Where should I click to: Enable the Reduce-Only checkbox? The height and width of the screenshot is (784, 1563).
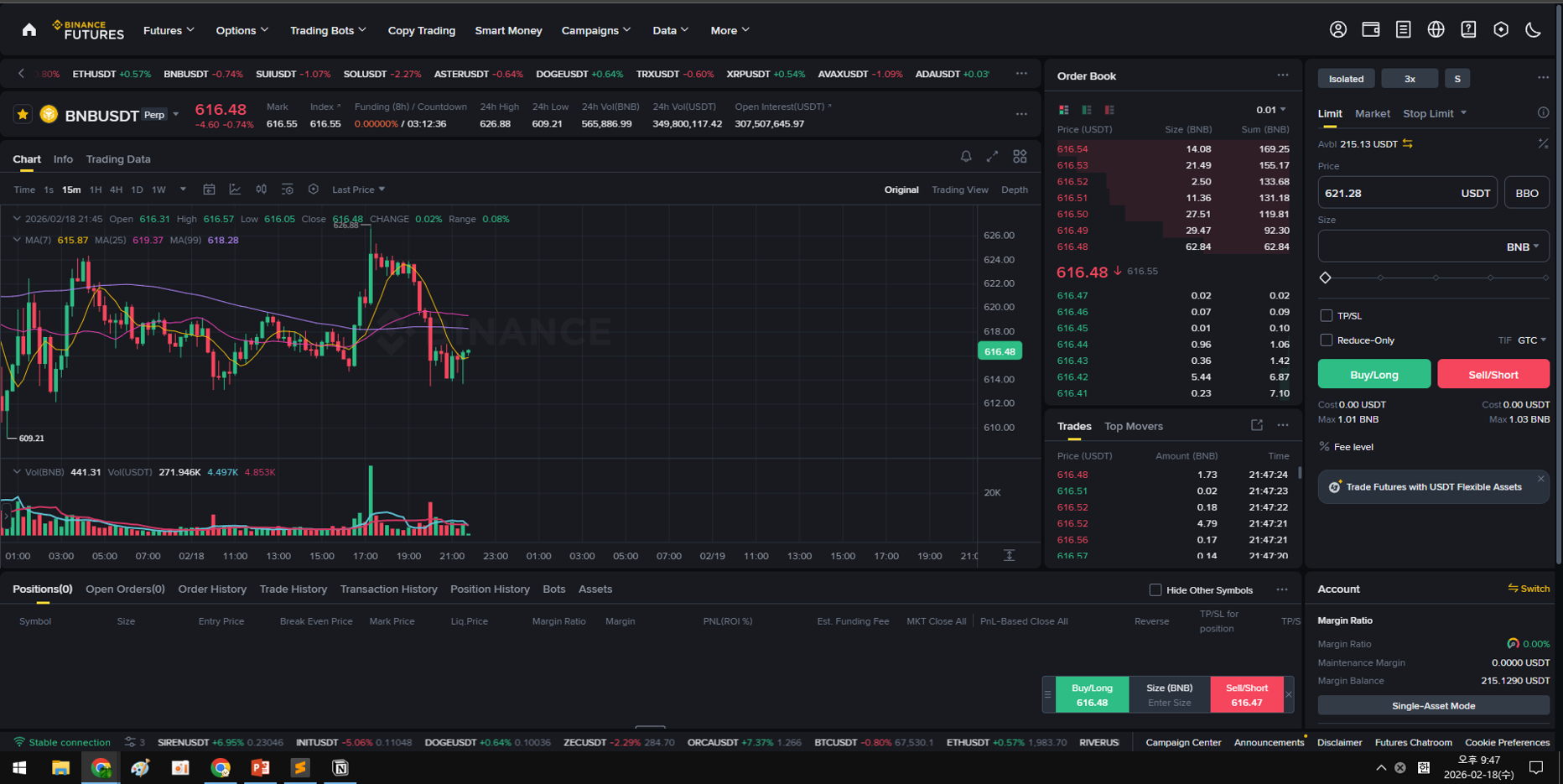(x=1326, y=340)
